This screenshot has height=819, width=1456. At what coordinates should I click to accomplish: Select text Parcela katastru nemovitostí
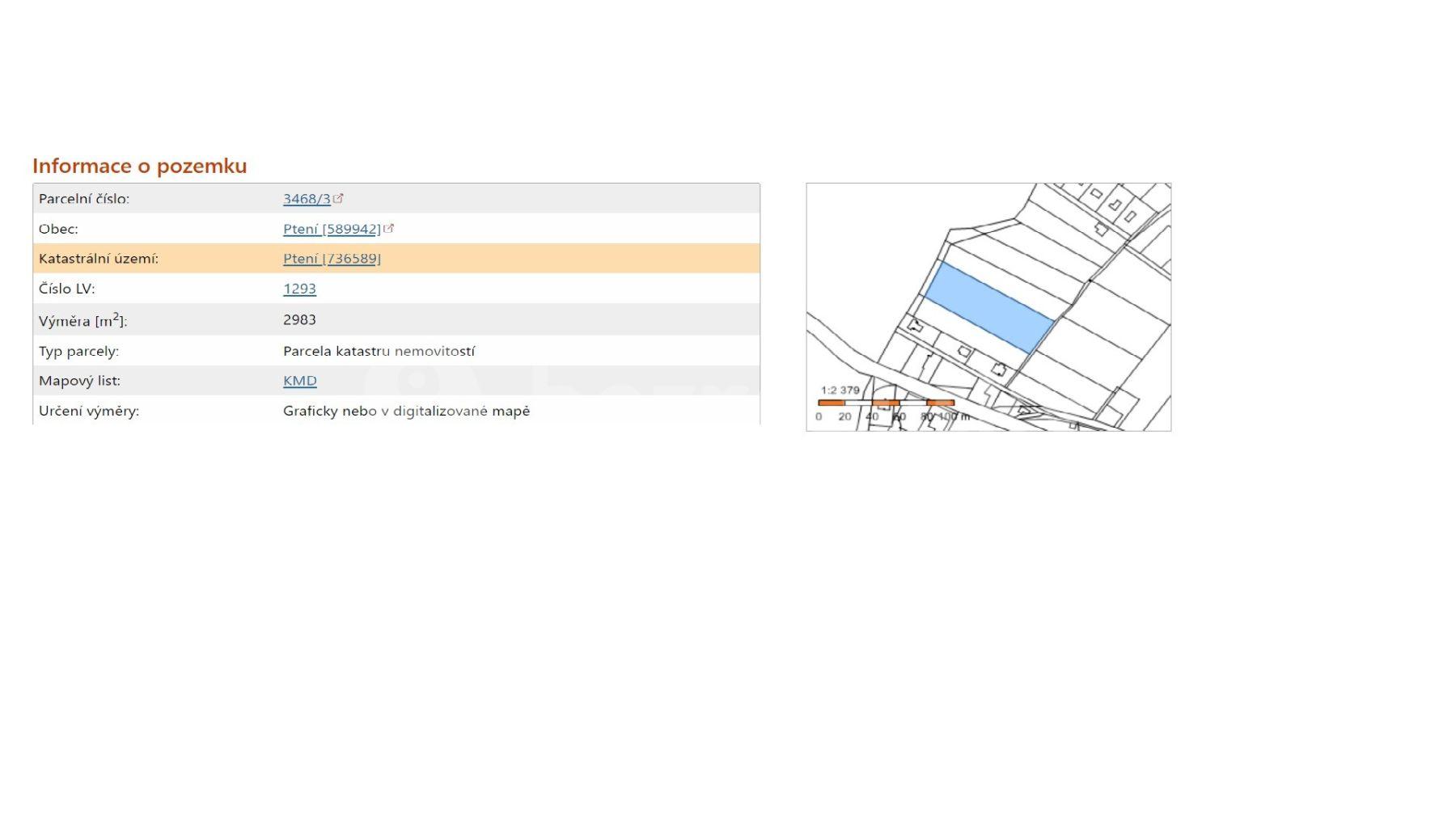pos(379,351)
